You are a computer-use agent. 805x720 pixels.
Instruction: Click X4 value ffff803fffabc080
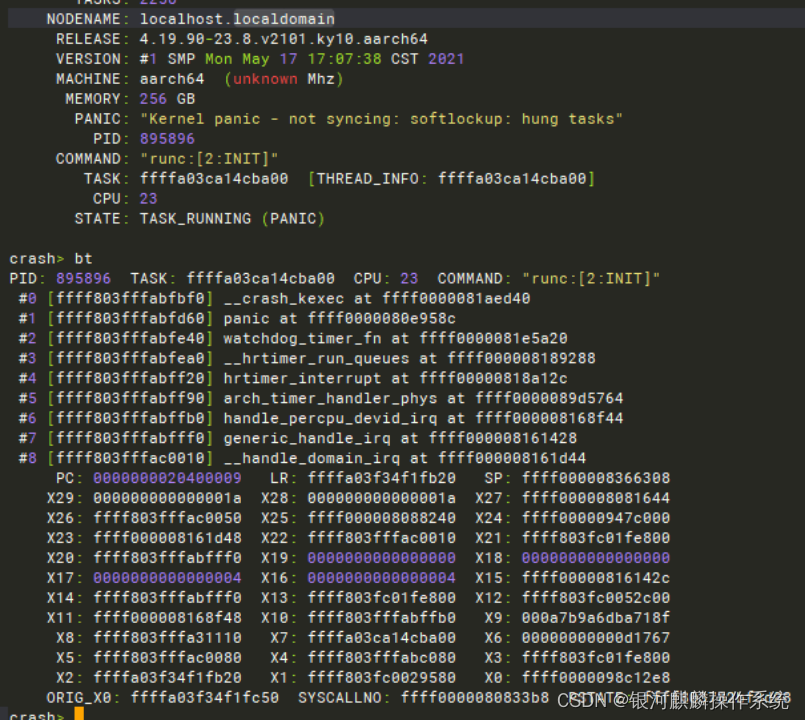[x=381, y=658]
